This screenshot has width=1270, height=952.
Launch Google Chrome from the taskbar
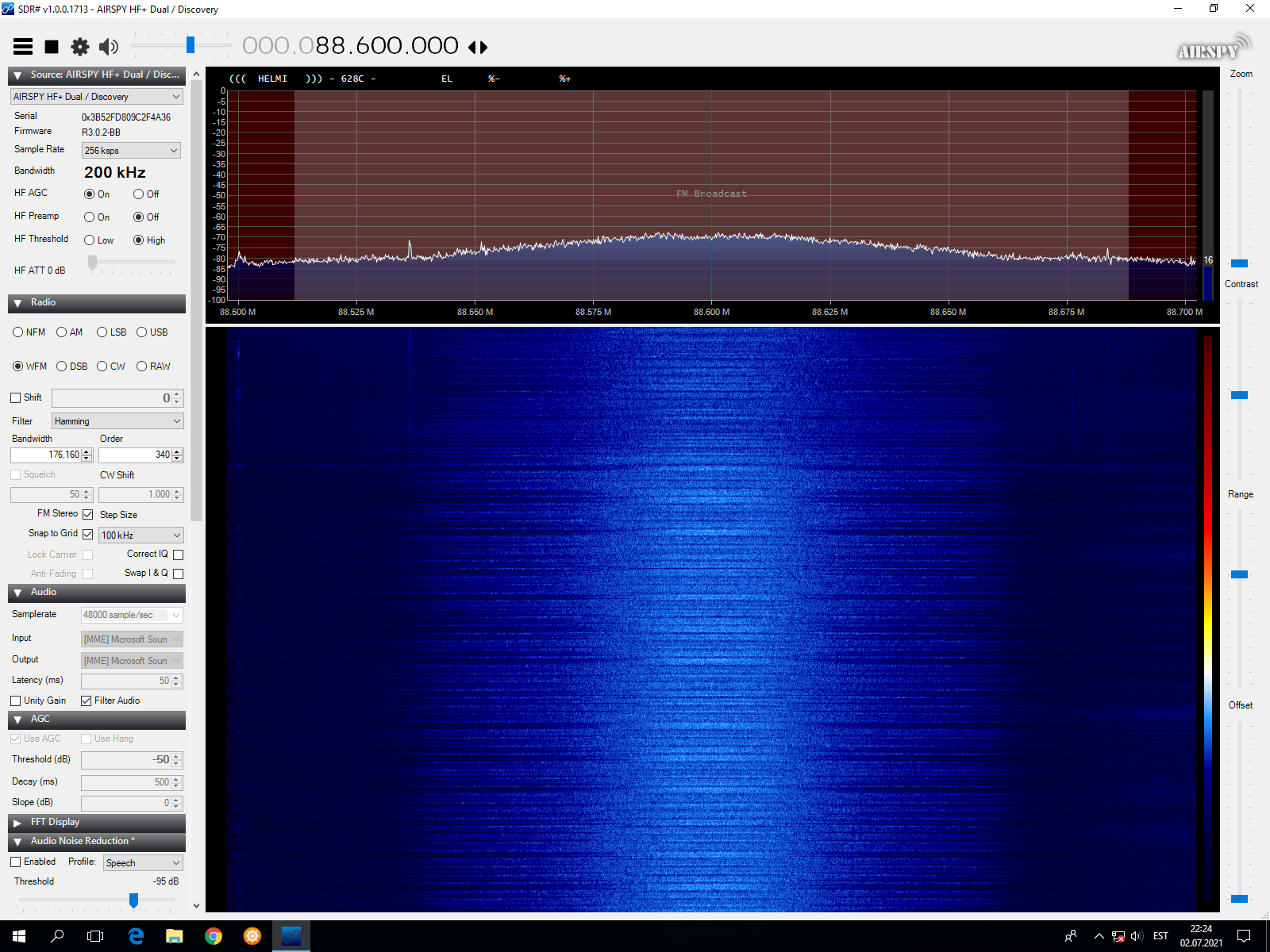point(213,936)
